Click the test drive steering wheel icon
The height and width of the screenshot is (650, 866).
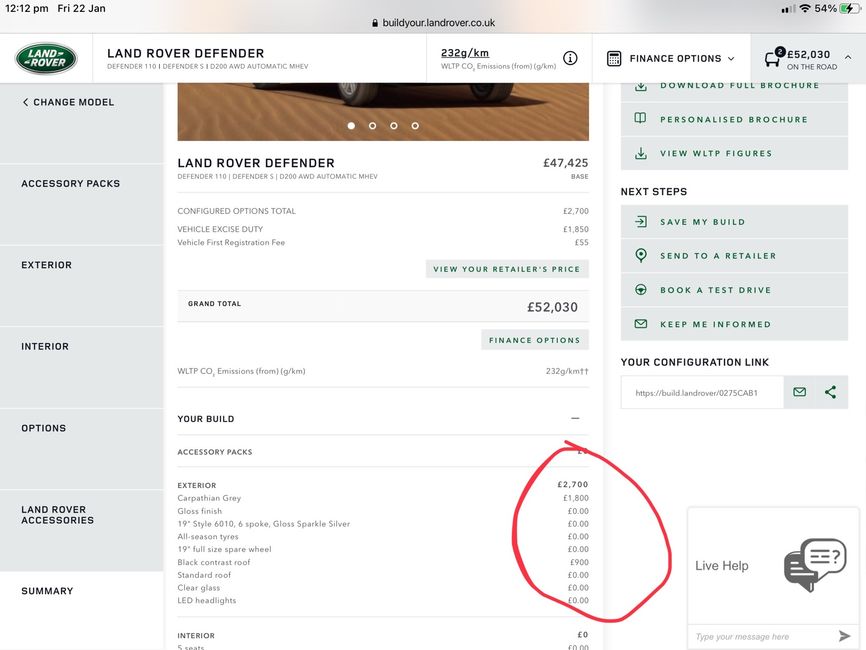(641, 289)
